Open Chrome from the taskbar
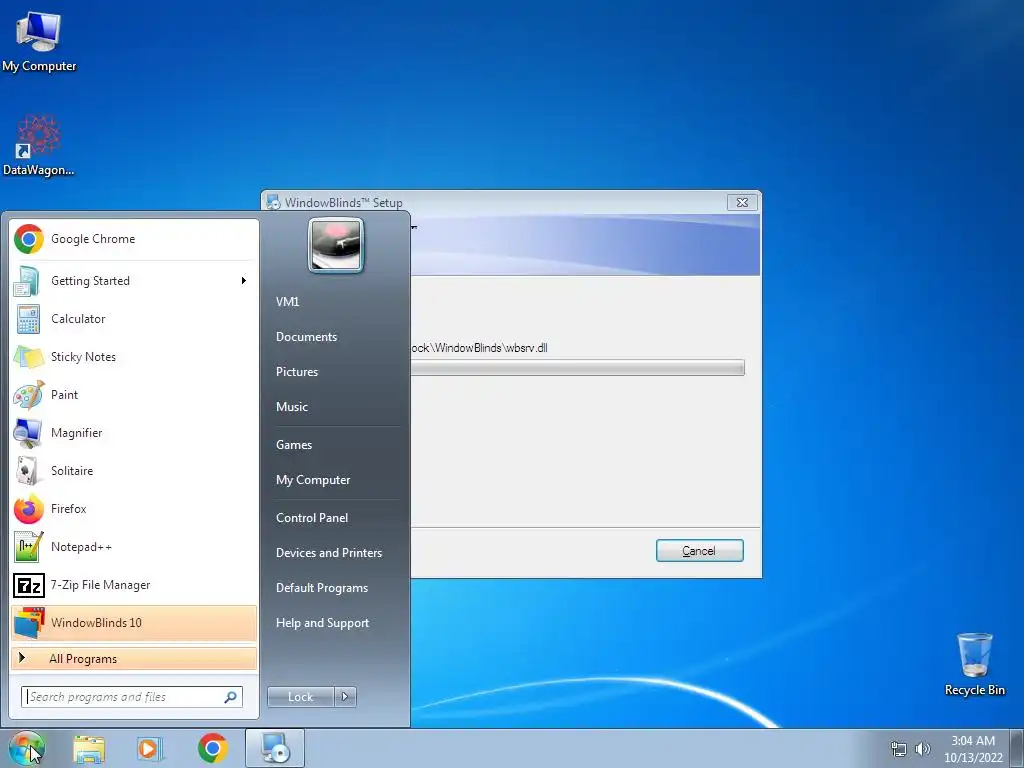This screenshot has width=1024, height=768. pos(213,748)
